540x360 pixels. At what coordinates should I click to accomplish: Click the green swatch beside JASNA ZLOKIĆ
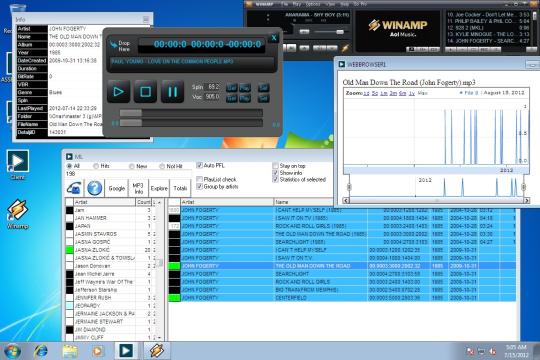coord(70,250)
